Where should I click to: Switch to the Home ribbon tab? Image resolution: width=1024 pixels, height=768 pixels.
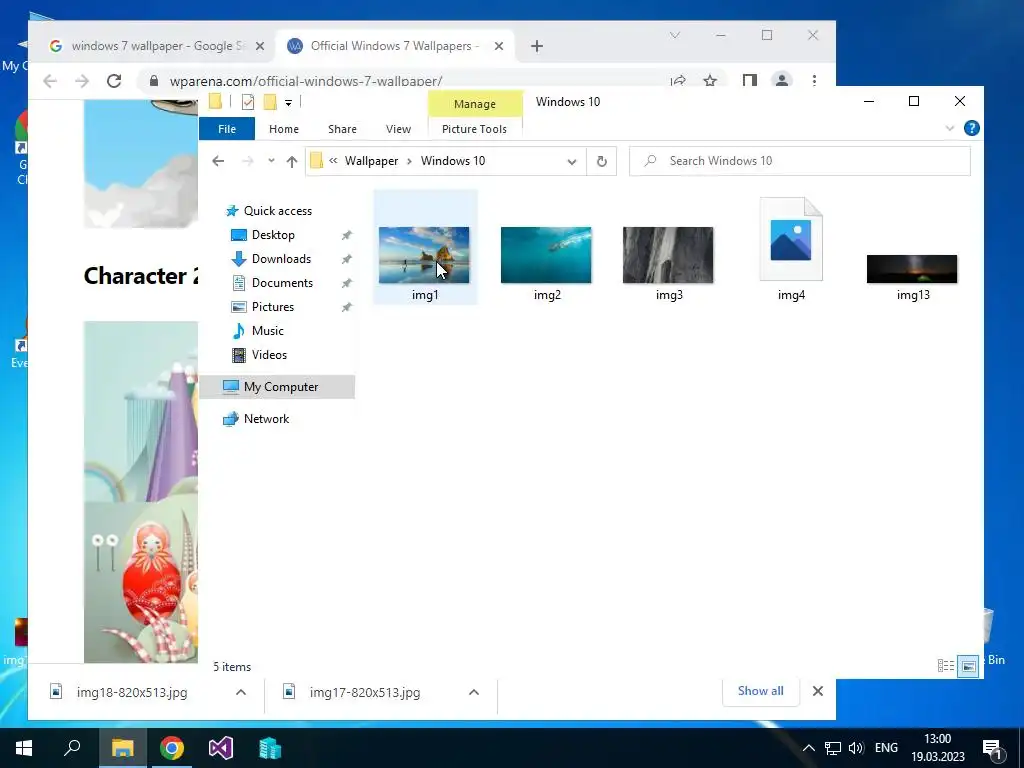point(283,129)
